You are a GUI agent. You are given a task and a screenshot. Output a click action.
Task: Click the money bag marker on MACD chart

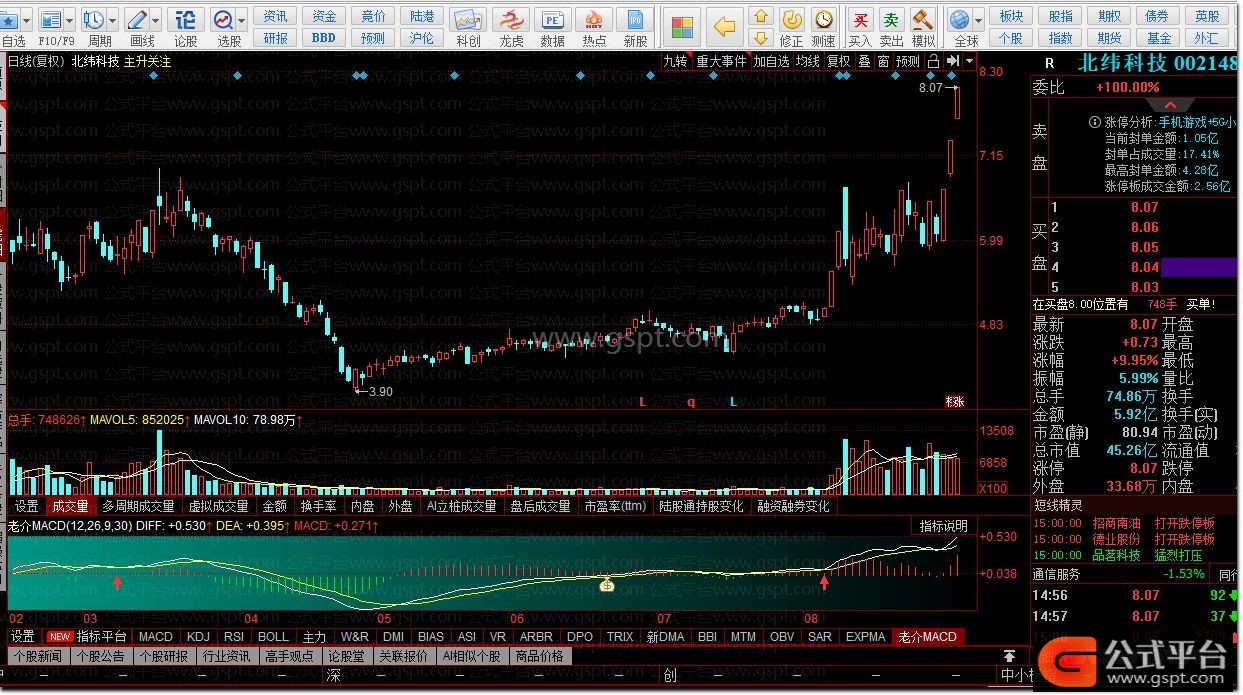(x=606, y=584)
